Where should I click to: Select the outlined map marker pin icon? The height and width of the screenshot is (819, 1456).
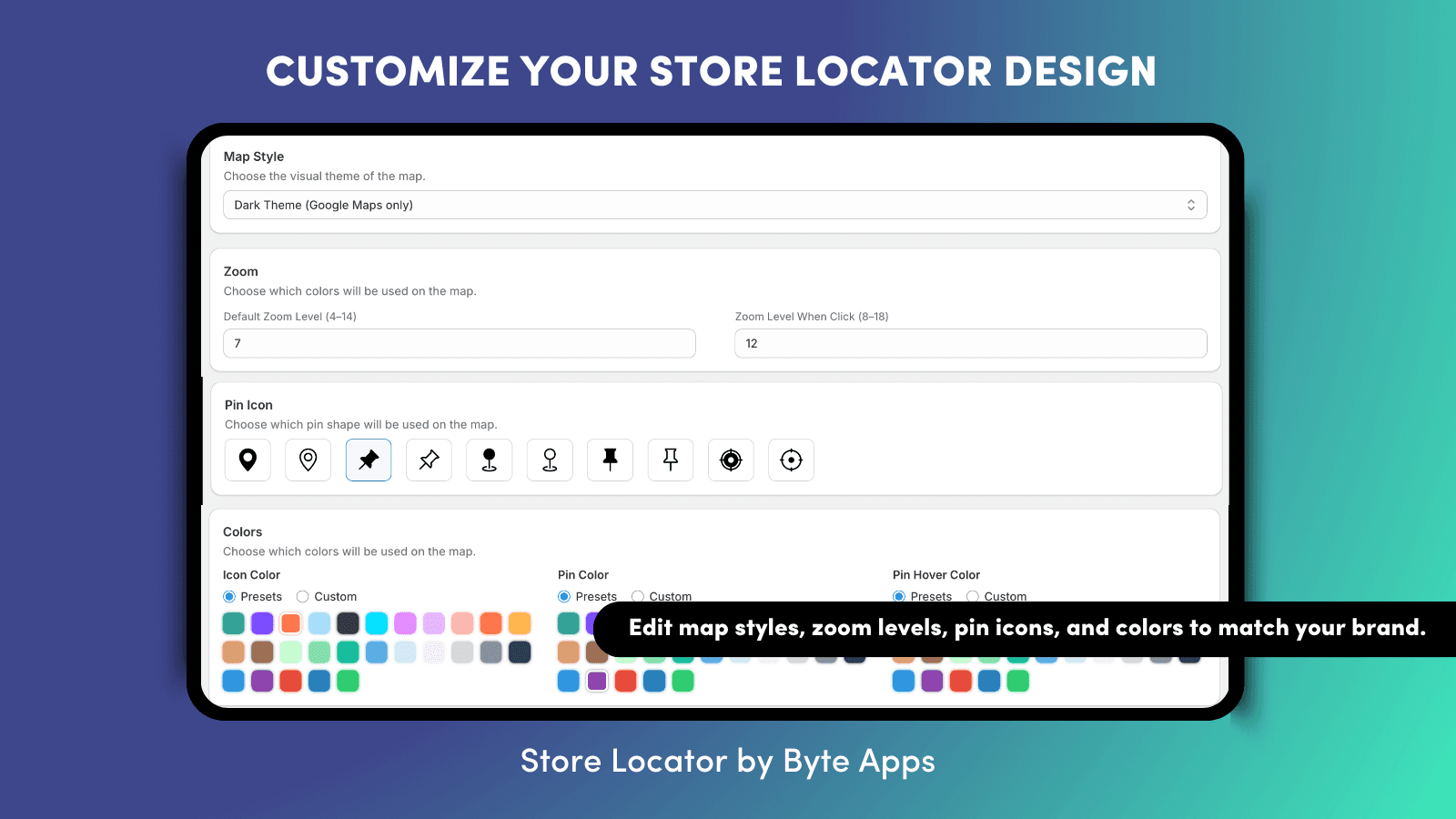click(x=308, y=460)
